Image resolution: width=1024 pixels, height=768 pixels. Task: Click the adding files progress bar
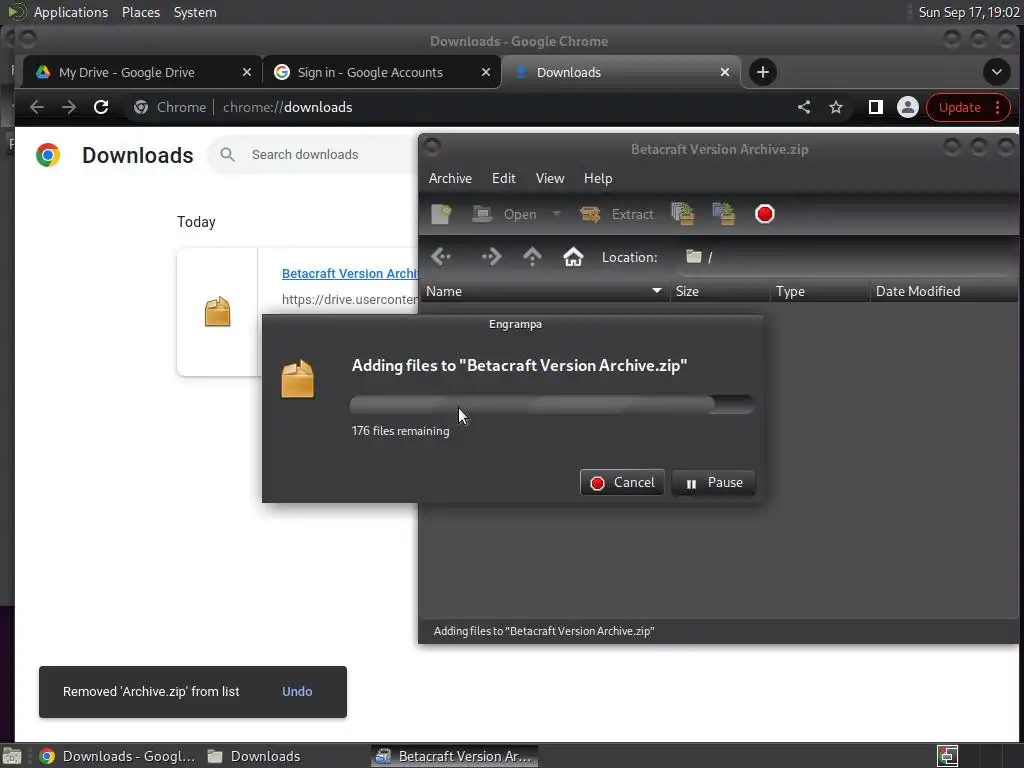(552, 405)
